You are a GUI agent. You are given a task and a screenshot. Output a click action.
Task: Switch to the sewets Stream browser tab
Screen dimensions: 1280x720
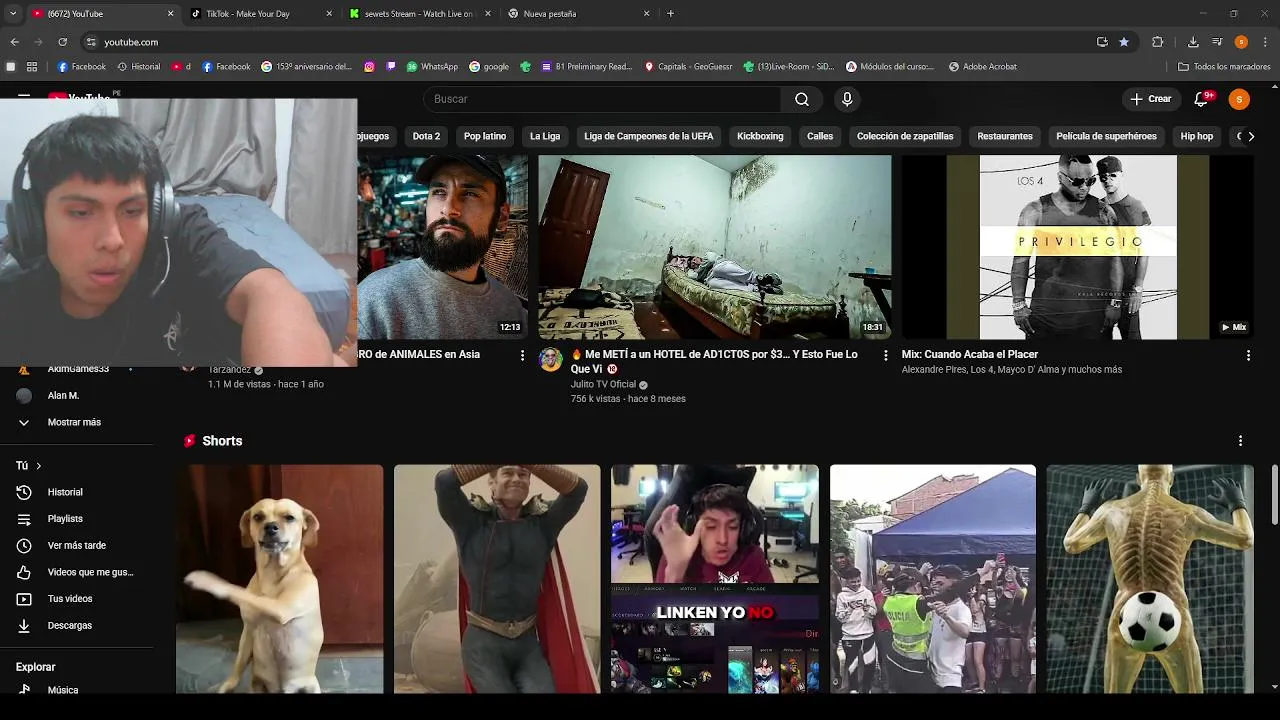coord(421,14)
